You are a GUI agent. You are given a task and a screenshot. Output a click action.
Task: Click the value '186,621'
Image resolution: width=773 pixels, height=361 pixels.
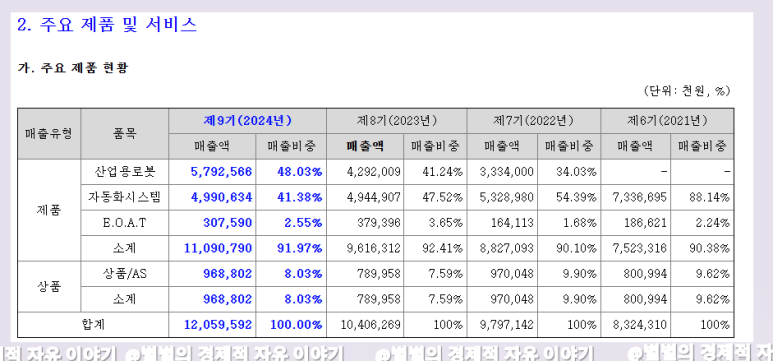(x=645, y=223)
